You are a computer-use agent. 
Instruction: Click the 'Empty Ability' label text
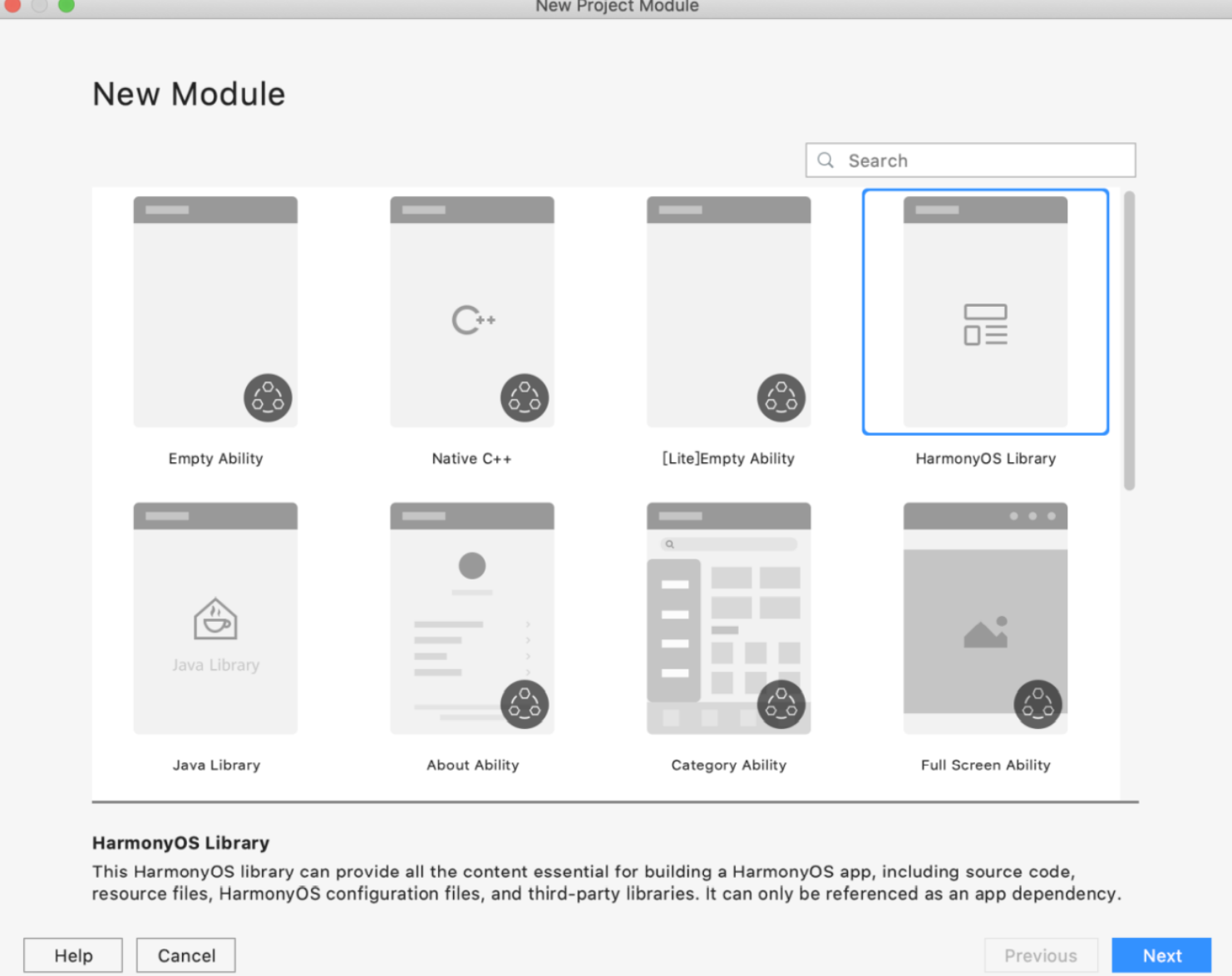(215, 458)
